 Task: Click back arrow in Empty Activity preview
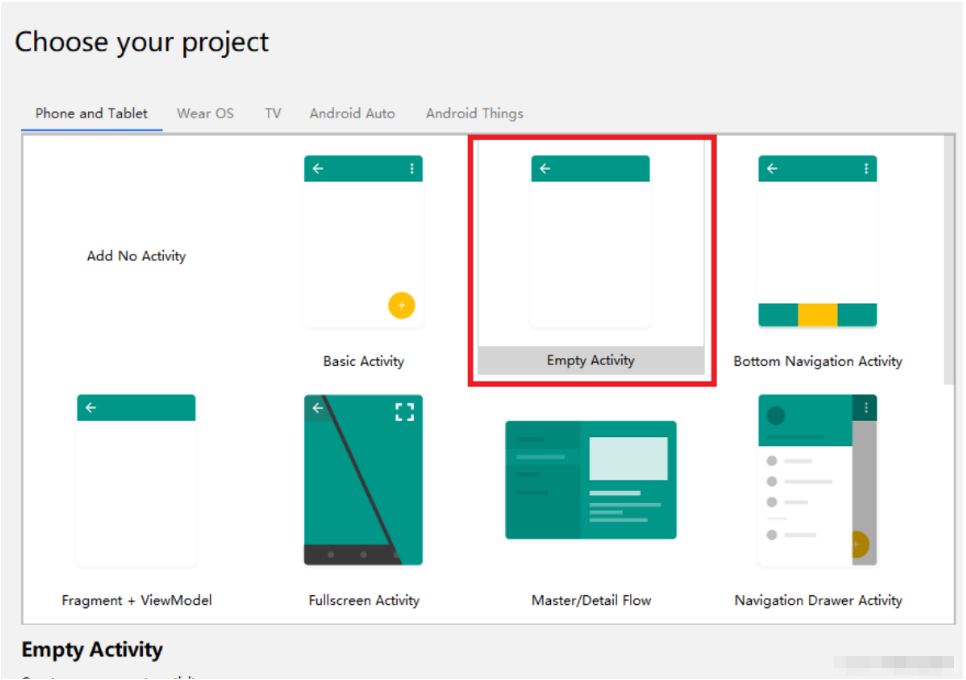click(545, 169)
